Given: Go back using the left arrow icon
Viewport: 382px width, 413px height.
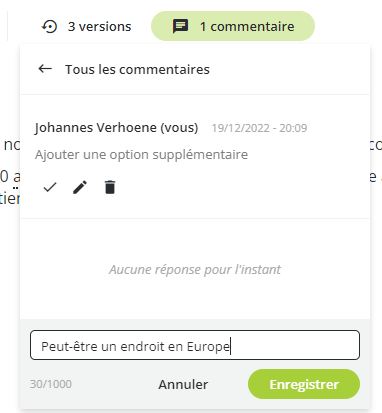Looking at the screenshot, I should pyautogui.click(x=45, y=69).
